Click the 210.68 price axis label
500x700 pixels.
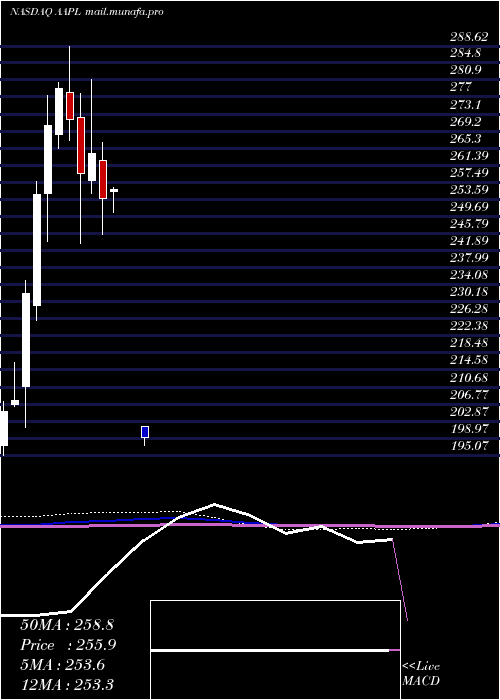[469, 378]
